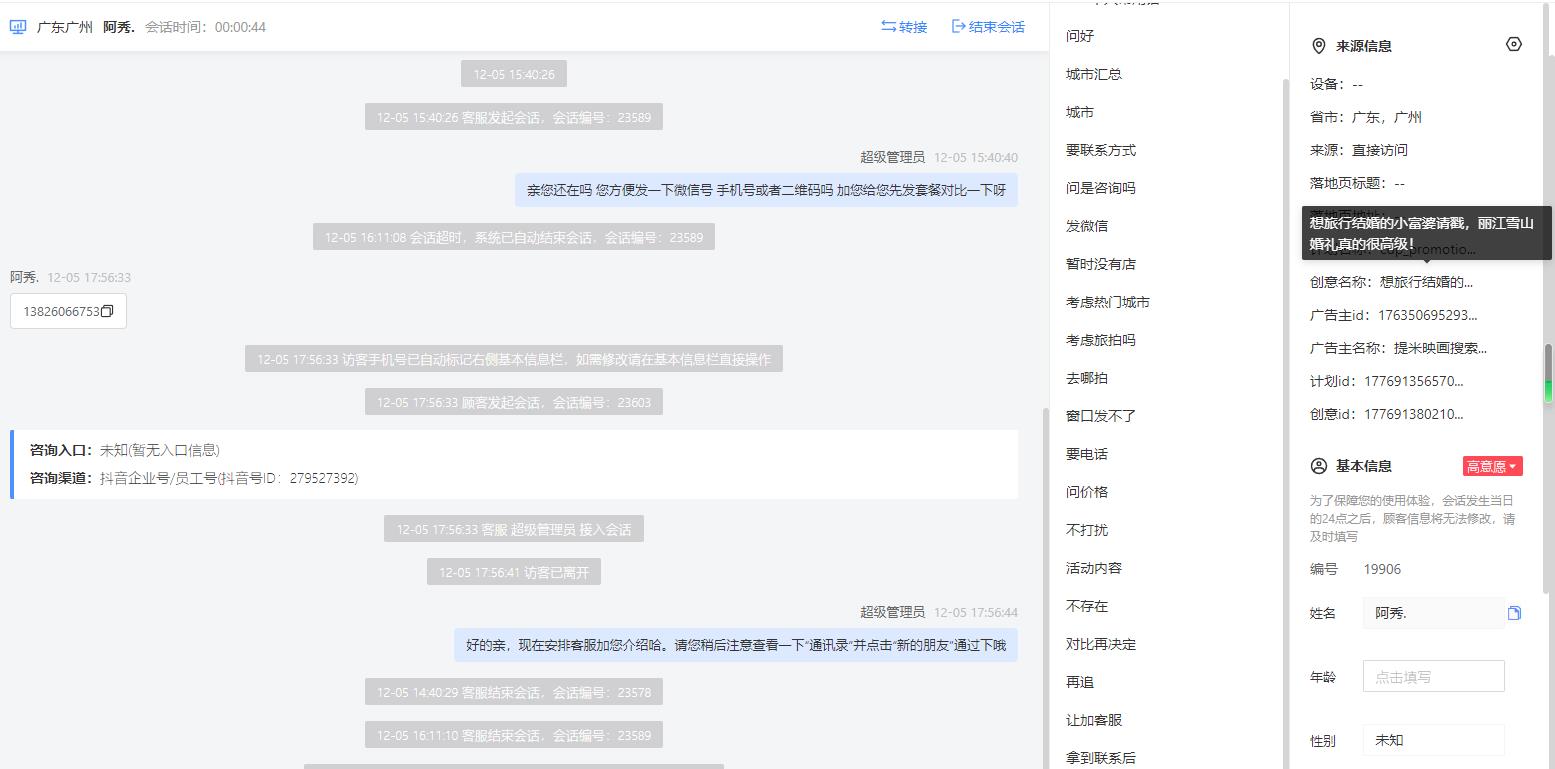Select quick reply 问是咨询吗
The image size is (1555, 769).
click(1101, 188)
